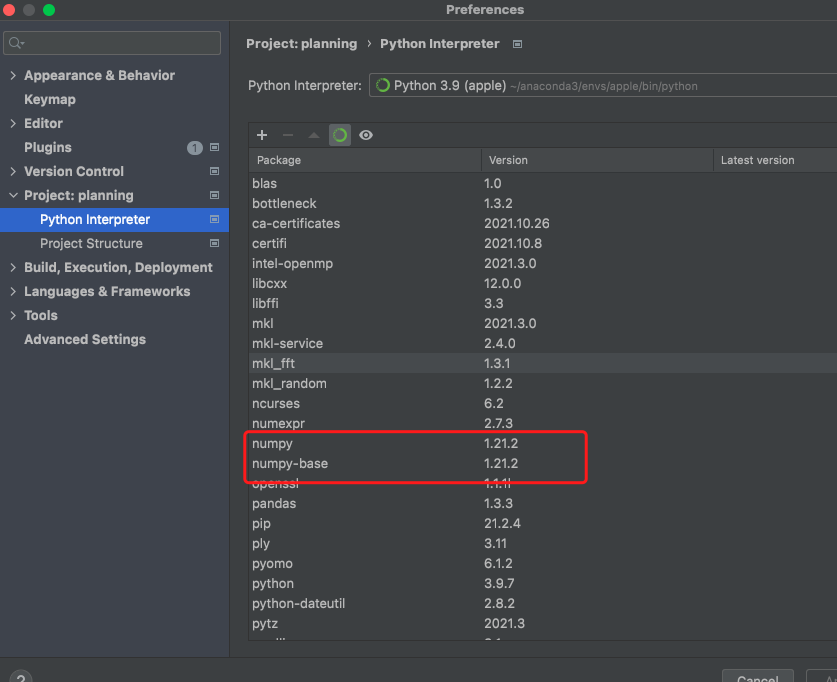
Task: Click the help question mark button
Action: click(21, 676)
